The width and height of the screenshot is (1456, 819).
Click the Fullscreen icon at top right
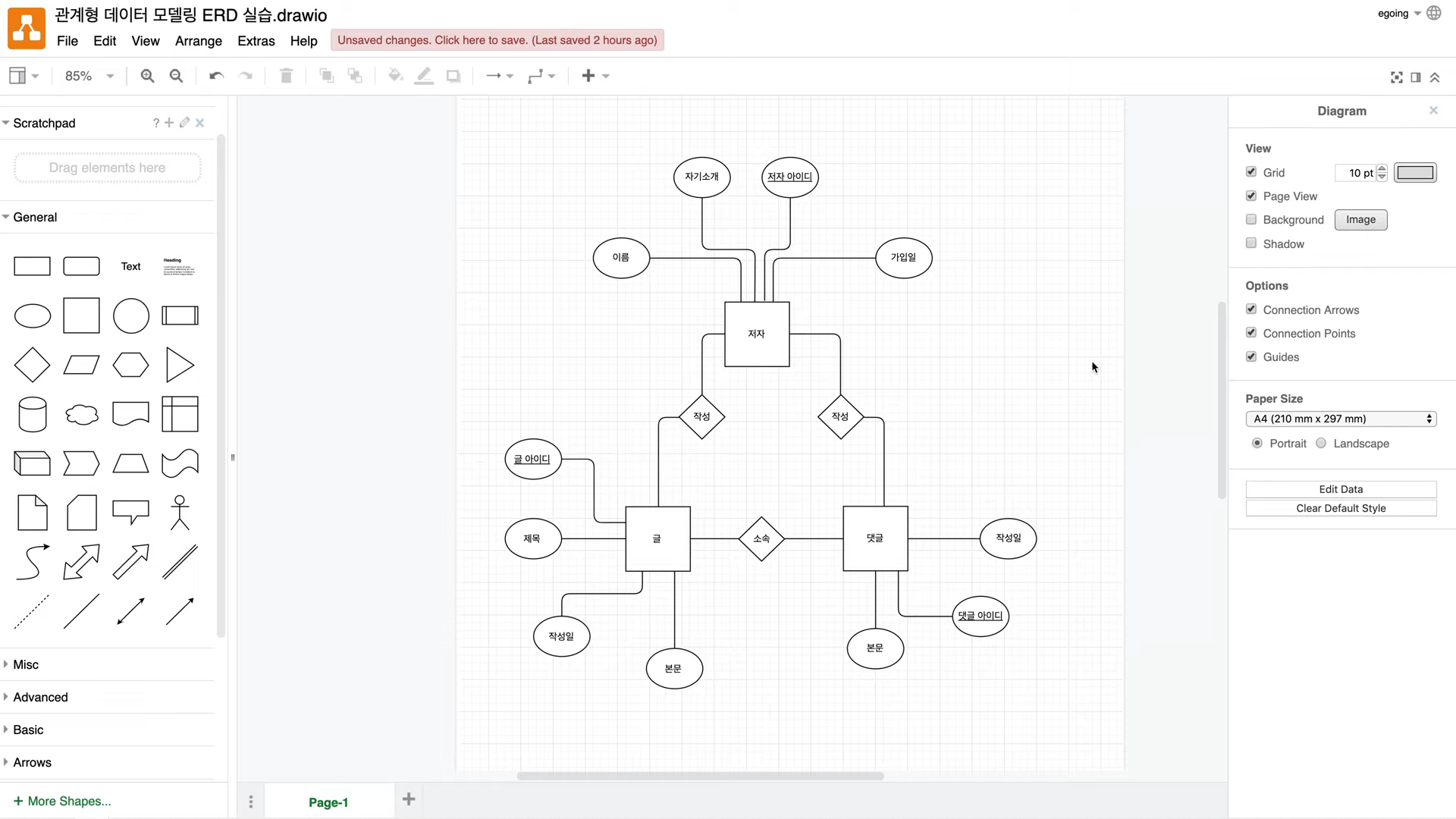click(x=1396, y=77)
